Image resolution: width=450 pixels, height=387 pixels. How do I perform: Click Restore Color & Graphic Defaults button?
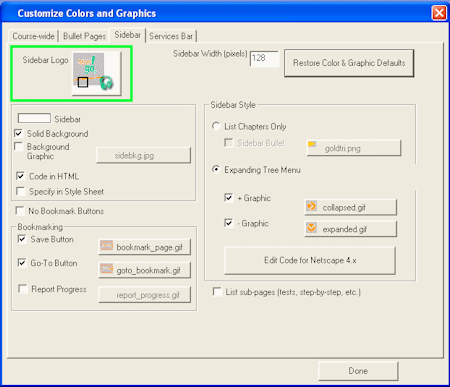pos(349,63)
